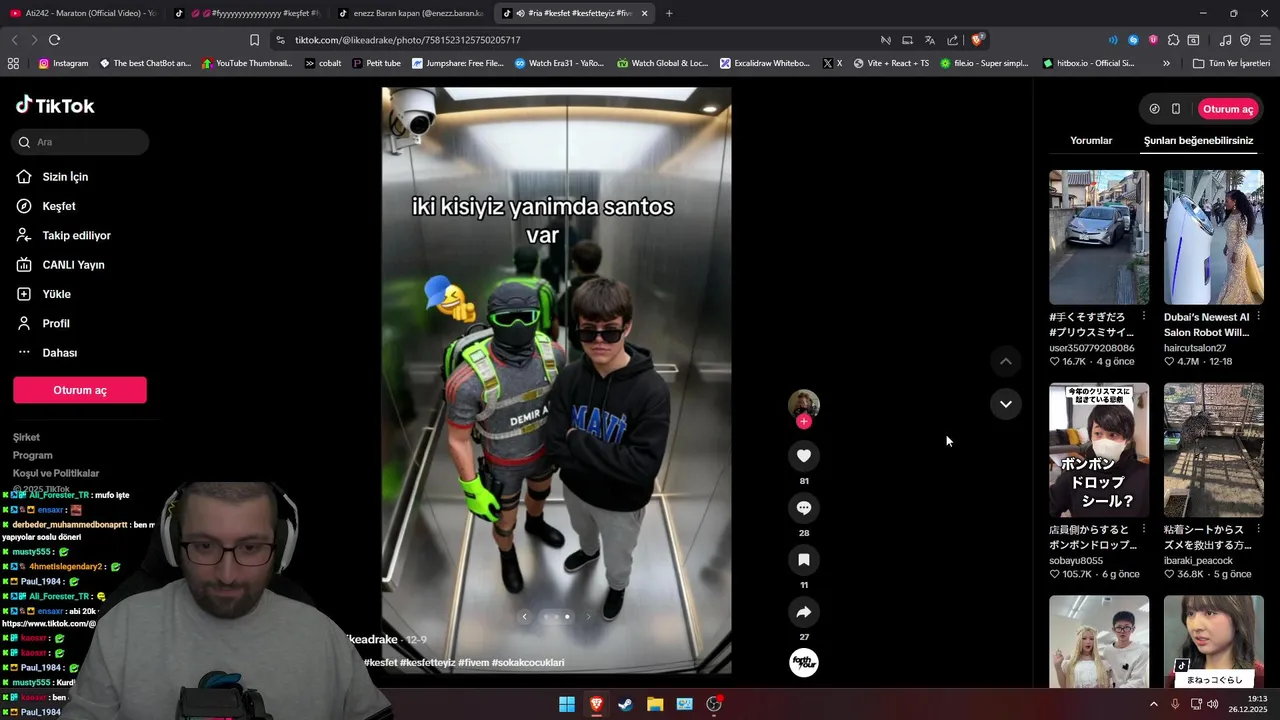
Task: Click the Ara search field
Action: coord(81,142)
